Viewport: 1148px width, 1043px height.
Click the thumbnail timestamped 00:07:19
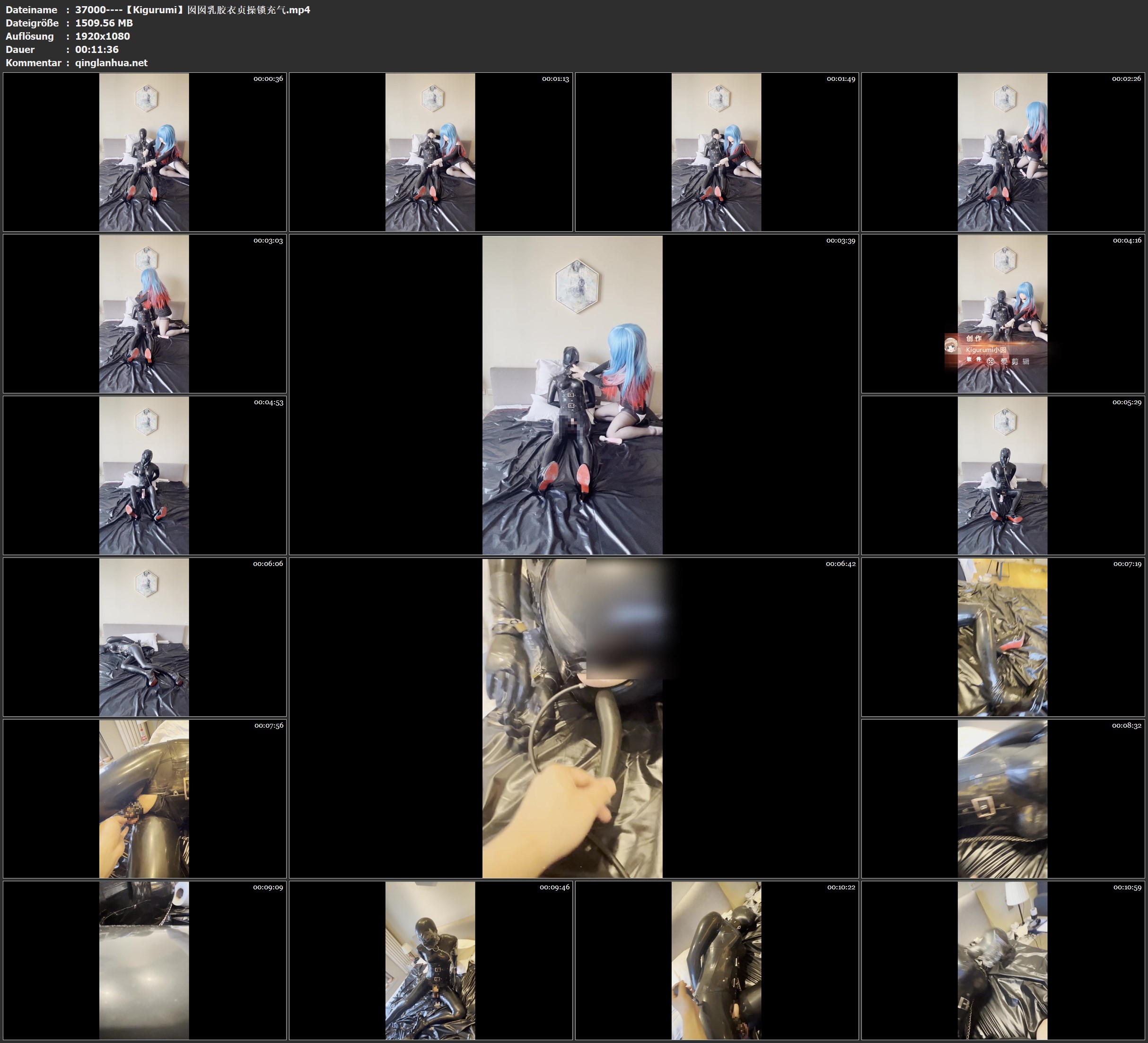pyautogui.click(x=1002, y=637)
